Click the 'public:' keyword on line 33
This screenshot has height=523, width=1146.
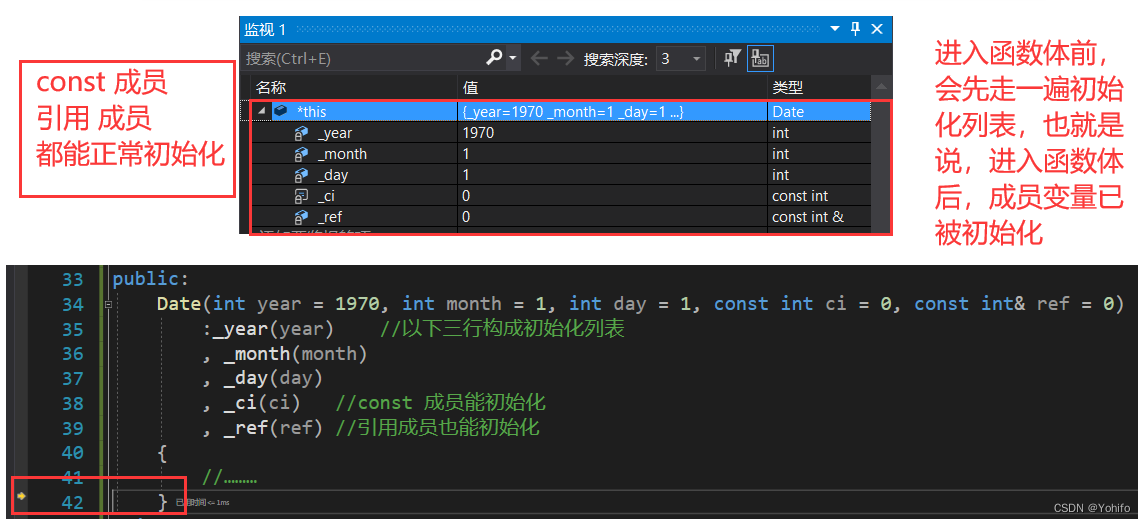151,280
